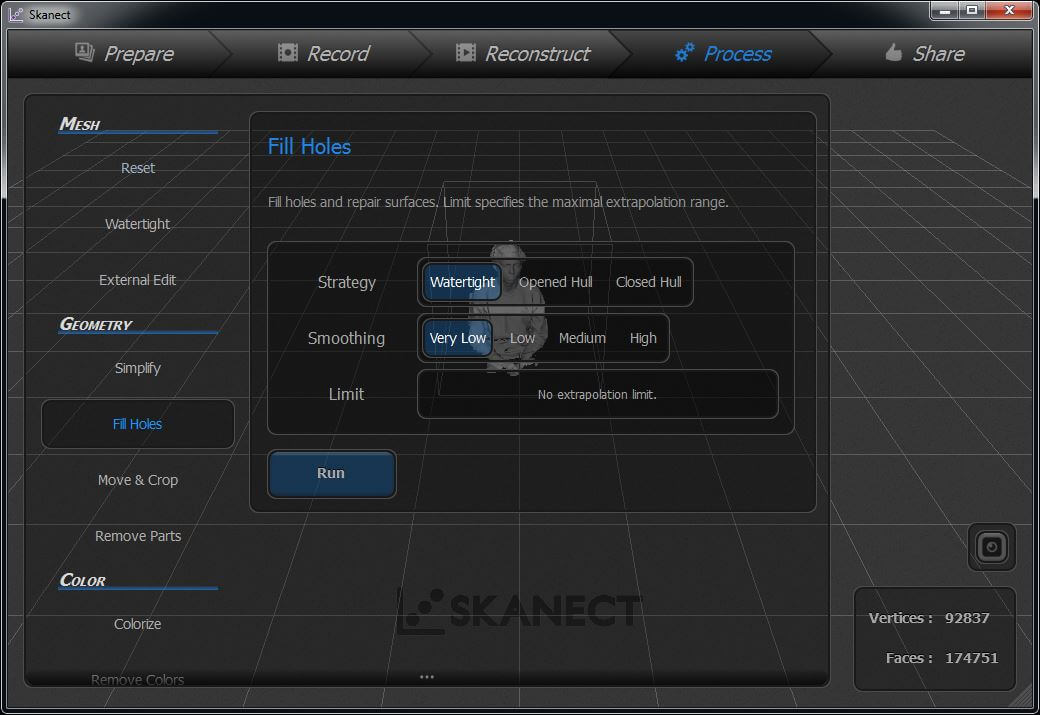Open the Colorize option
Viewport: 1040px width, 715px height.
pos(137,624)
